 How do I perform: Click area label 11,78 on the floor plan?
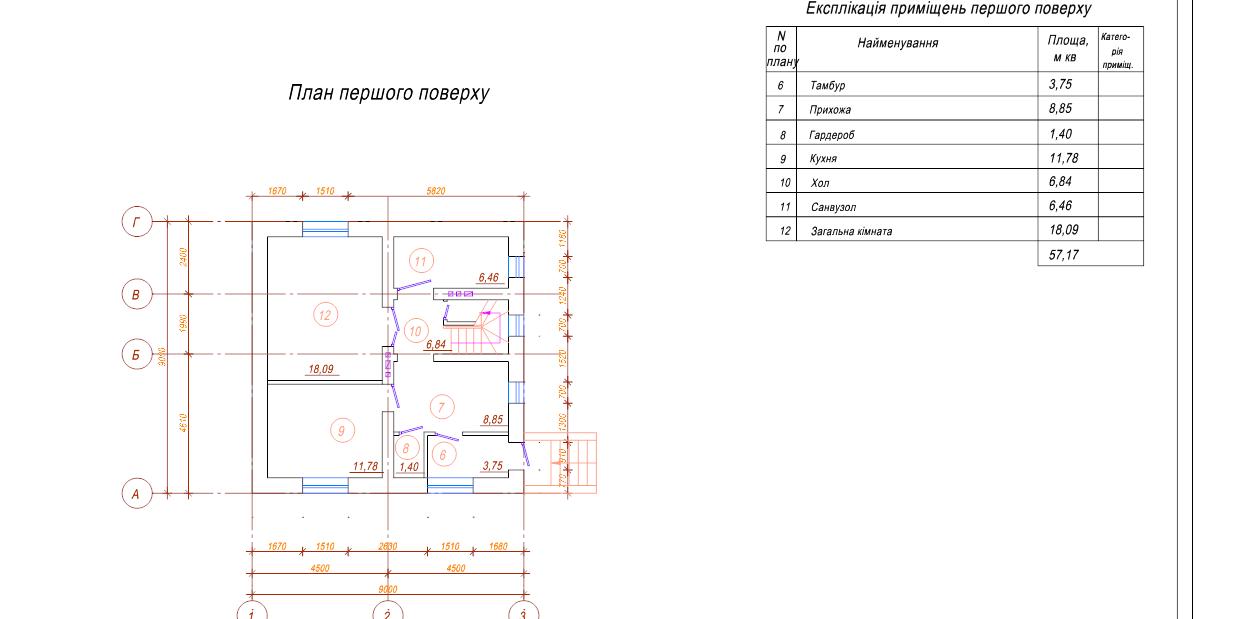[367, 466]
